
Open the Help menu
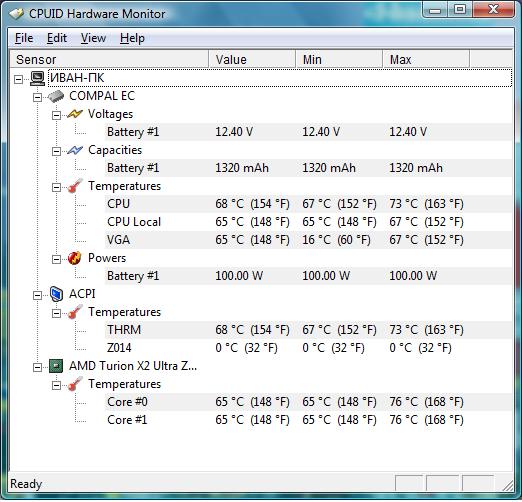click(132, 38)
